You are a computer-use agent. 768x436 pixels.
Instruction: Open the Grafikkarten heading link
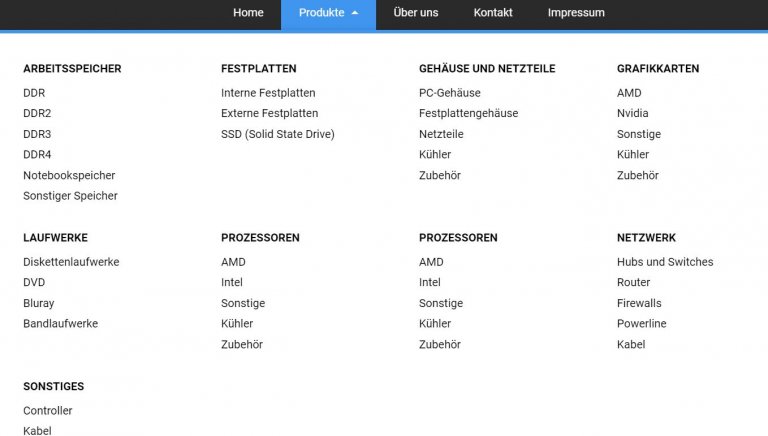658,69
